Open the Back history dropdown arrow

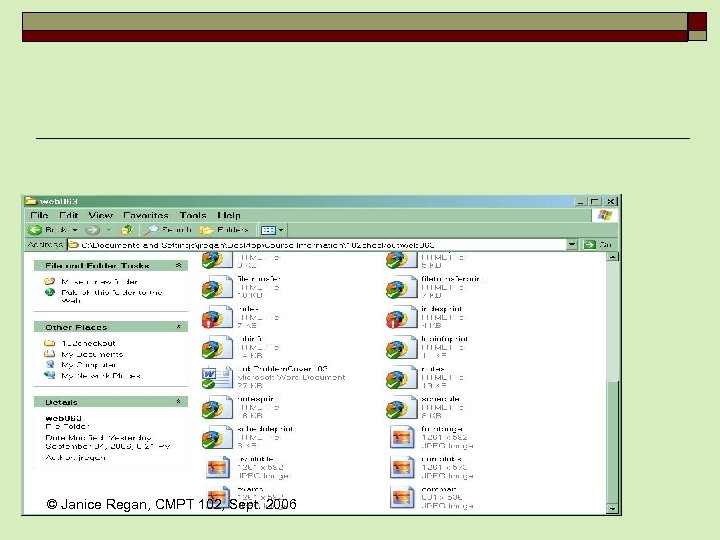click(75, 230)
